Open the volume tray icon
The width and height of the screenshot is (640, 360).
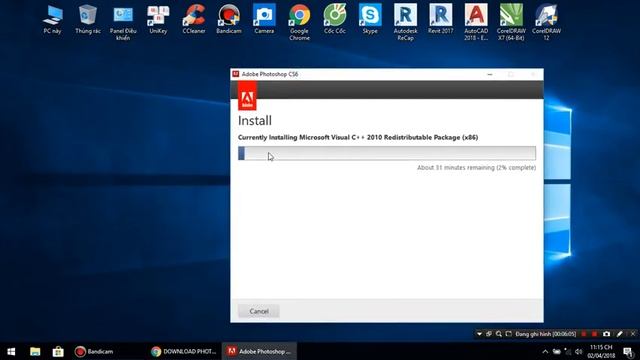click(578, 351)
